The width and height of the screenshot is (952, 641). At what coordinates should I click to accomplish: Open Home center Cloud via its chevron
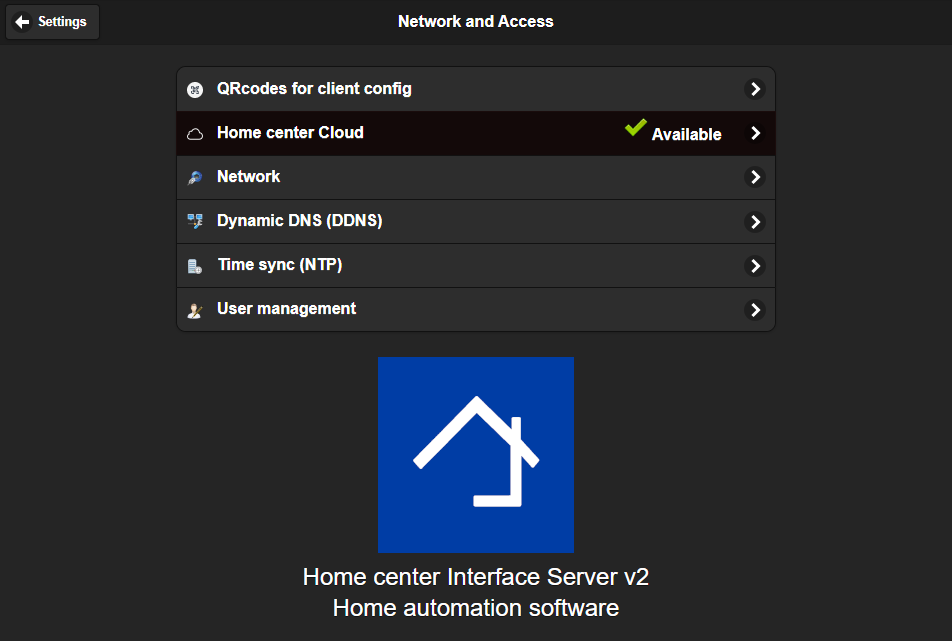755,134
